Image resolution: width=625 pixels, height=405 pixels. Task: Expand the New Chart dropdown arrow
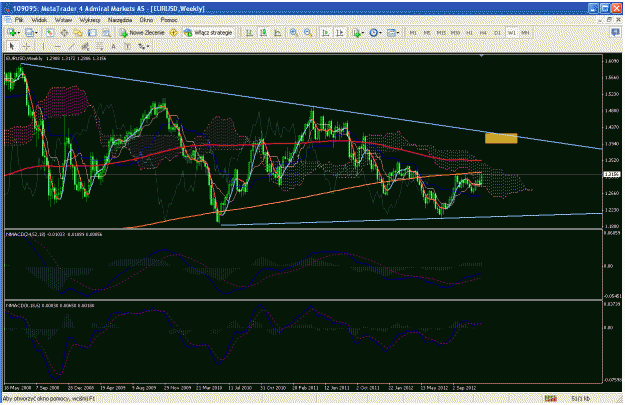[19, 33]
